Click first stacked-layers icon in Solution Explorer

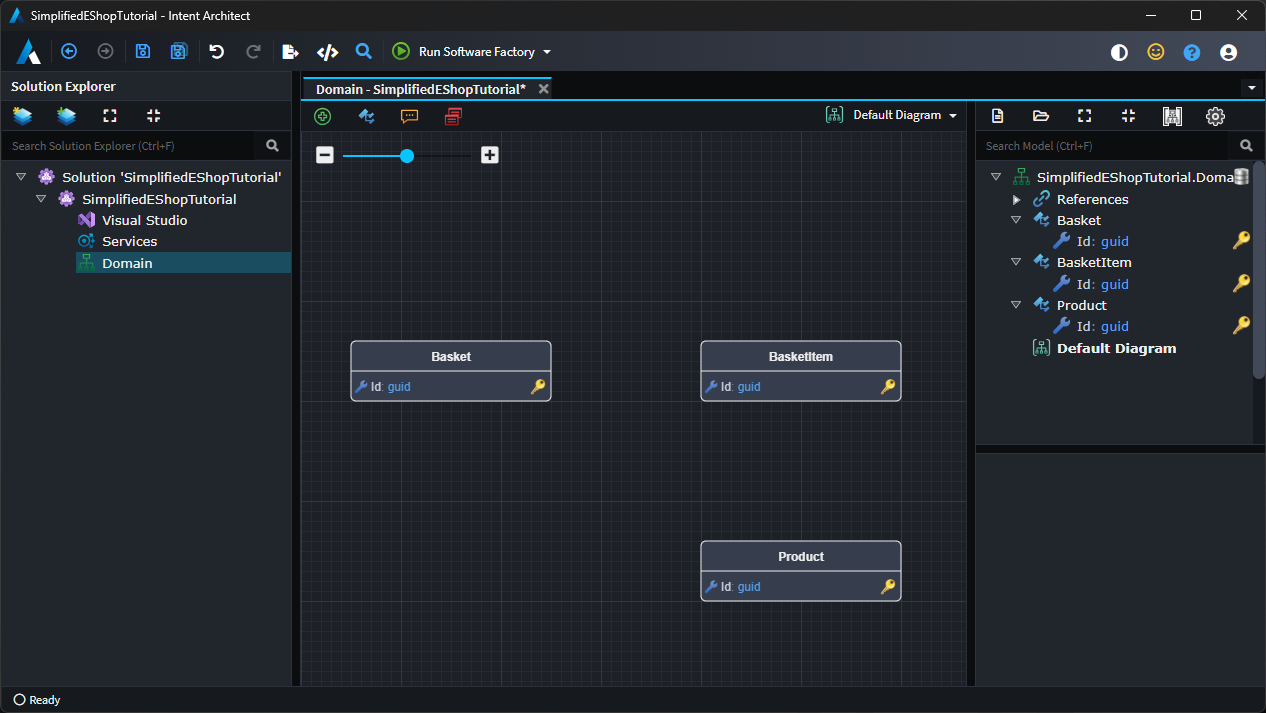tap(22, 116)
